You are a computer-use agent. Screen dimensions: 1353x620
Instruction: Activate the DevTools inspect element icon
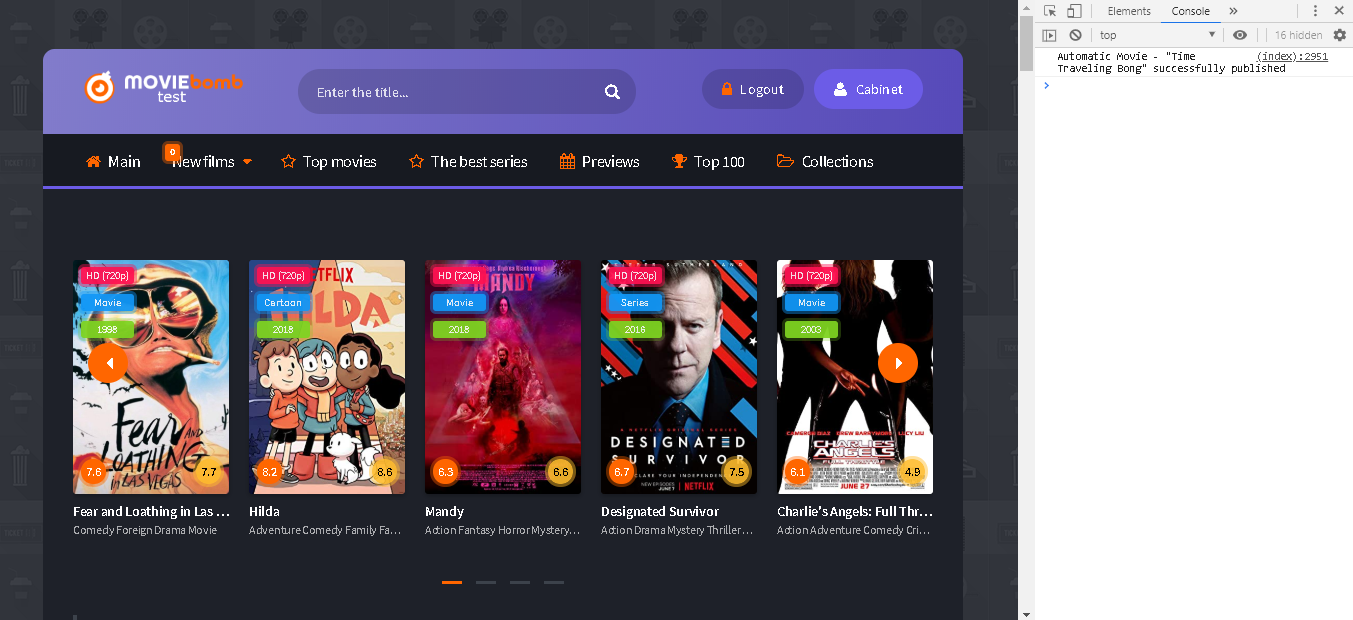(x=1050, y=11)
